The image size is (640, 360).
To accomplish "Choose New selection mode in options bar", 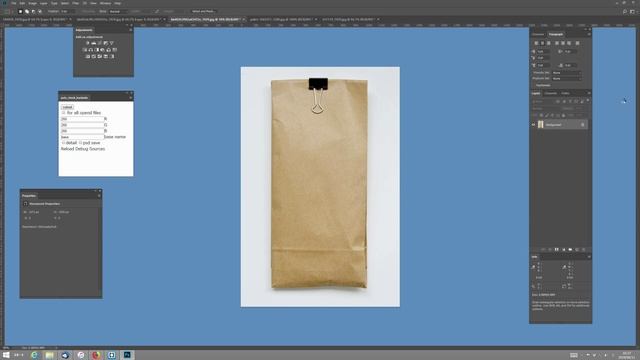I will (20, 11).
